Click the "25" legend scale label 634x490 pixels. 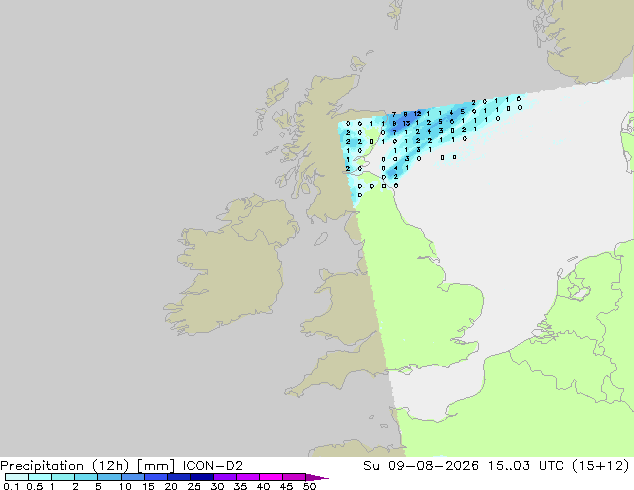point(194,486)
